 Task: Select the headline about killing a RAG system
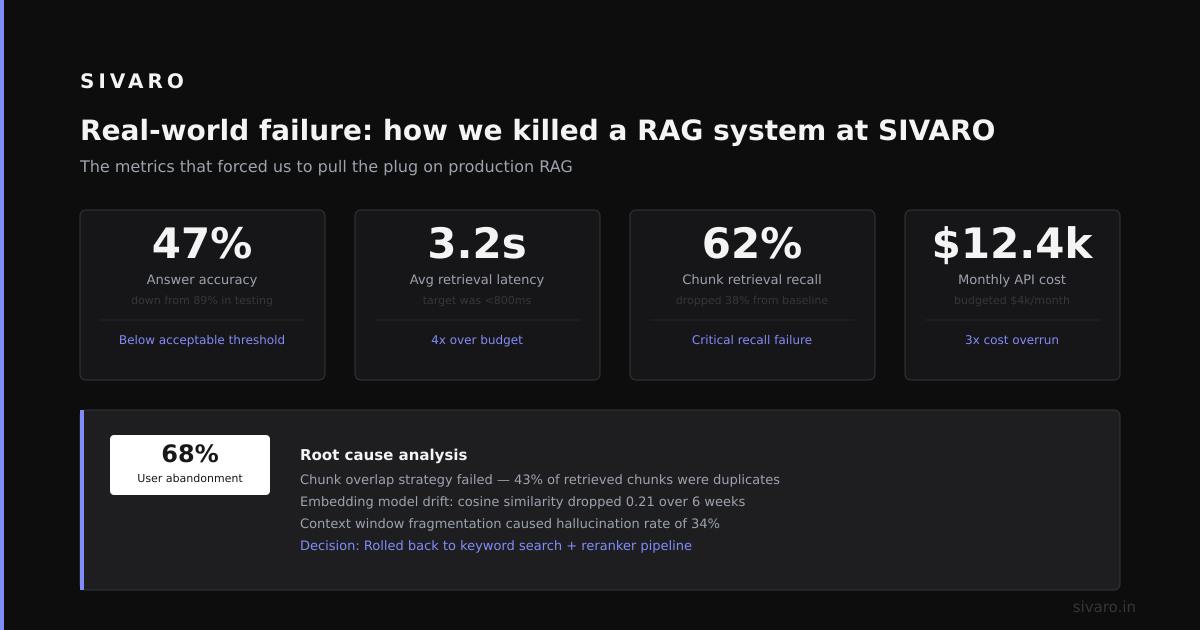coord(537,130)
